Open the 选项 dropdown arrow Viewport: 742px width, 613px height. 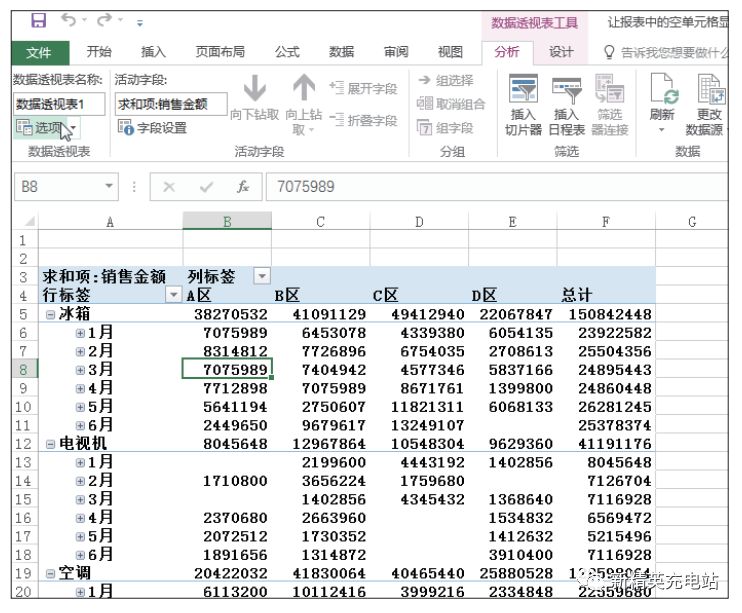[x=73, y=128]
